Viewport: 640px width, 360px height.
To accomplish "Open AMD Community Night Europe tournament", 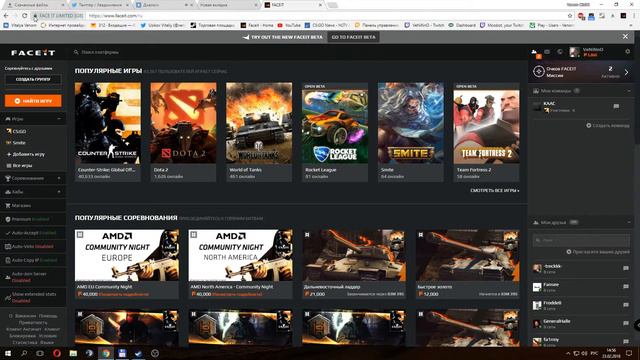I will (x=127, y=263).
